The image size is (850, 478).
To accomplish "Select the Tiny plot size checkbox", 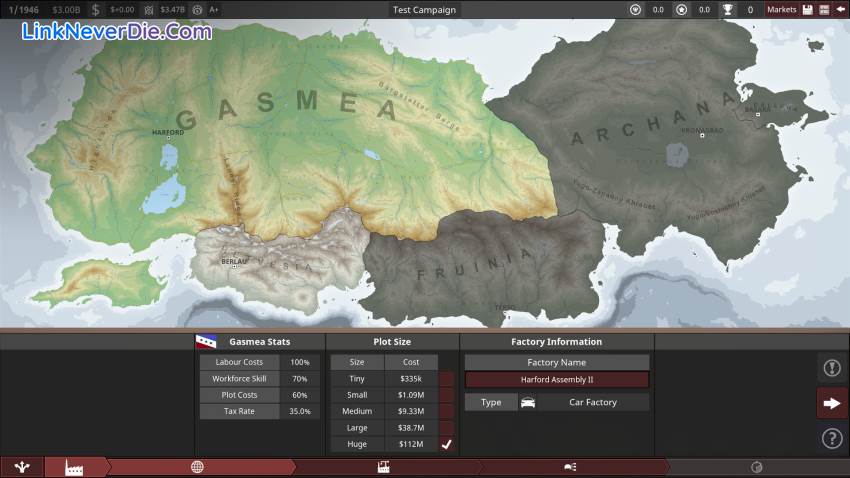I will pyautogui.click(x=447, y=380).
